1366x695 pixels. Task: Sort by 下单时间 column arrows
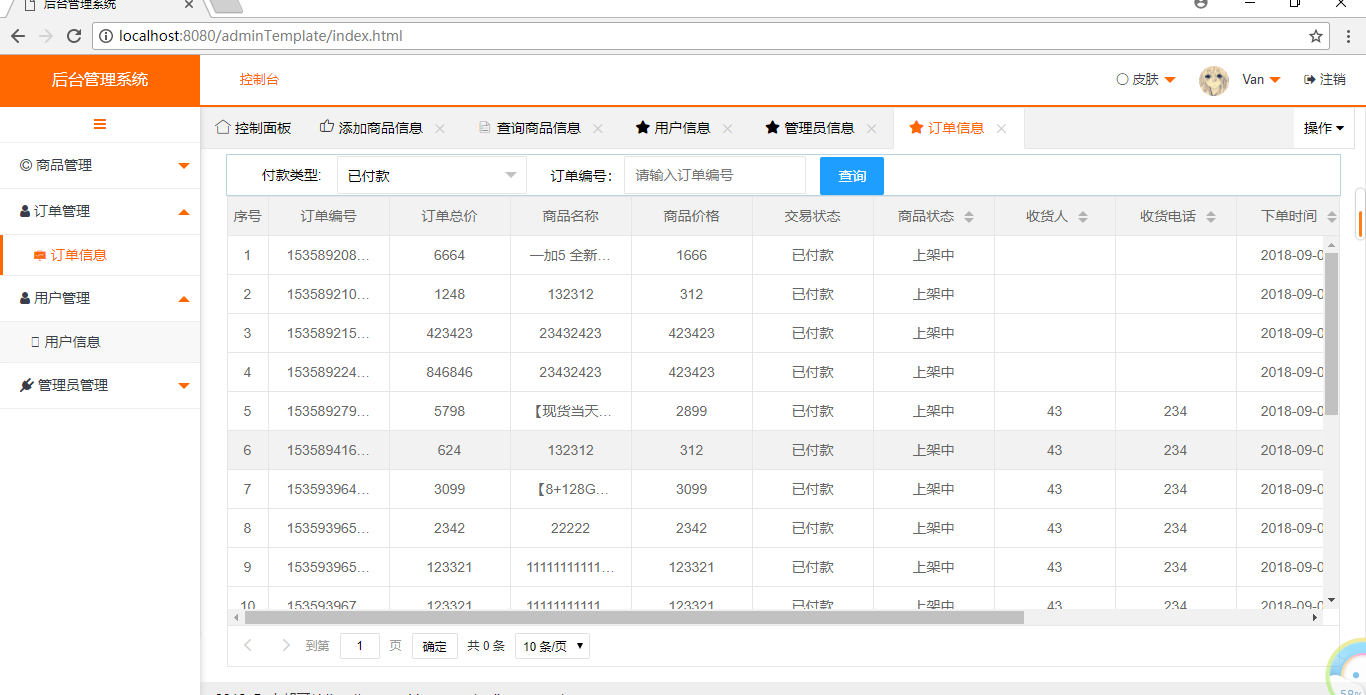(x=1331, y=217)
